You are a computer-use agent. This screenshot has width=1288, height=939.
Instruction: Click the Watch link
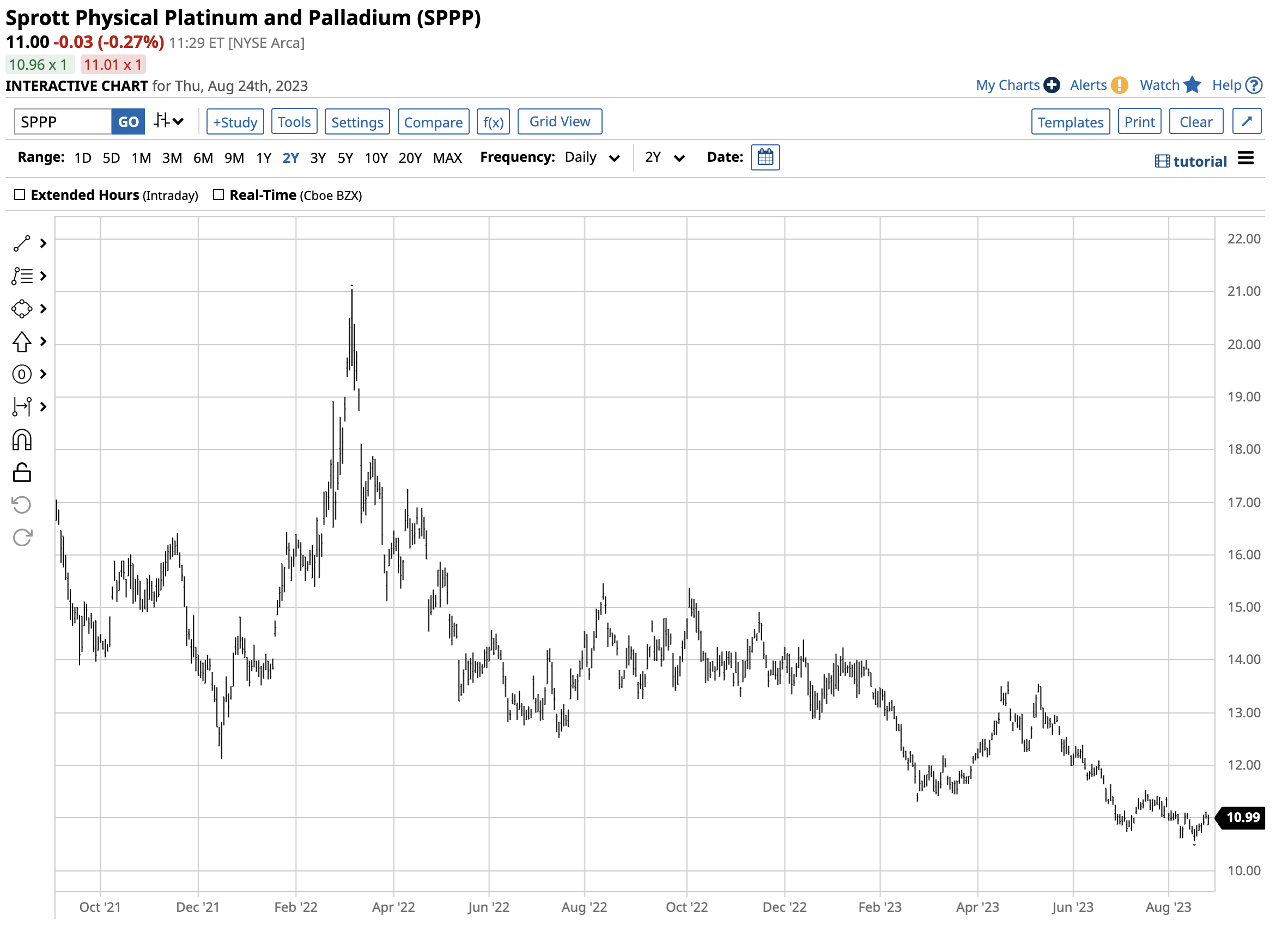point(1161,86)
